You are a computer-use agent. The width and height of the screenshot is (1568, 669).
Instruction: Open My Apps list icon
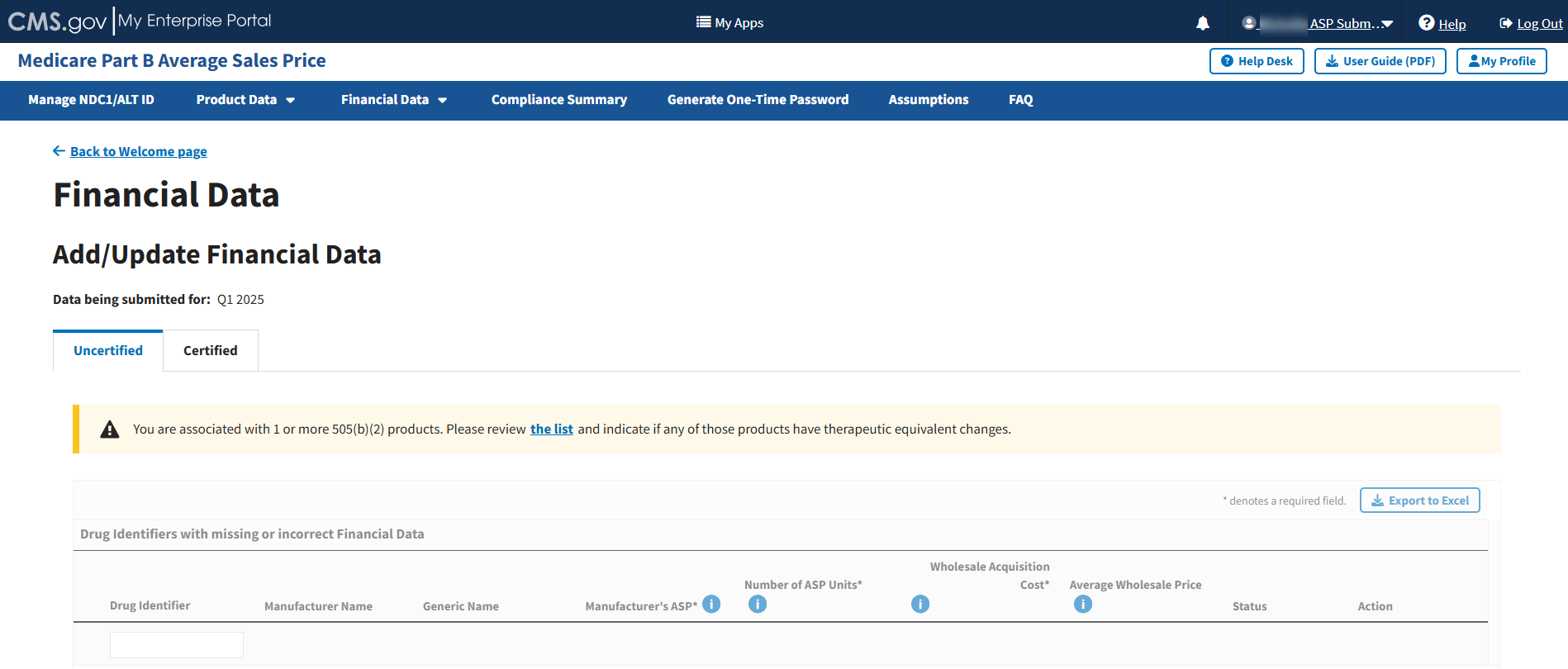703,22
